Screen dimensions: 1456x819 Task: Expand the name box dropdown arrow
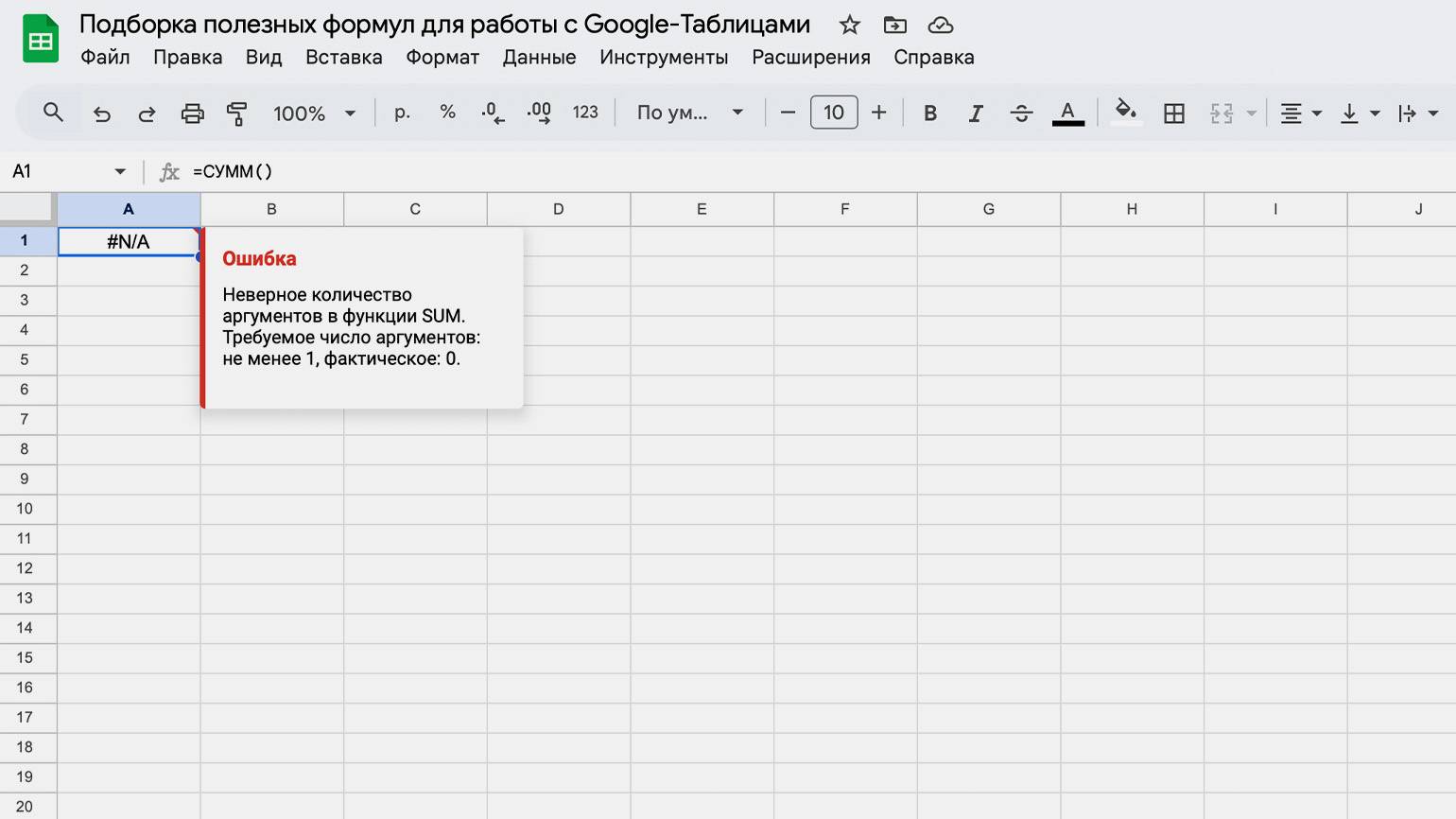click(120, 171)
